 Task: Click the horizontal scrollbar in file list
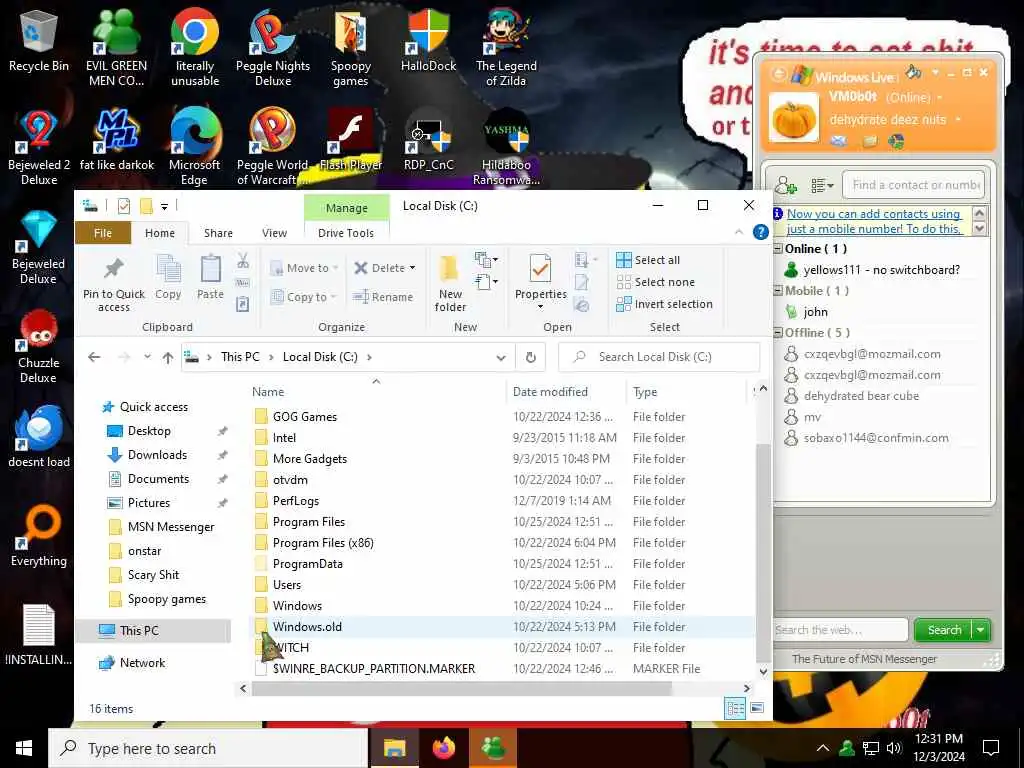461,688
